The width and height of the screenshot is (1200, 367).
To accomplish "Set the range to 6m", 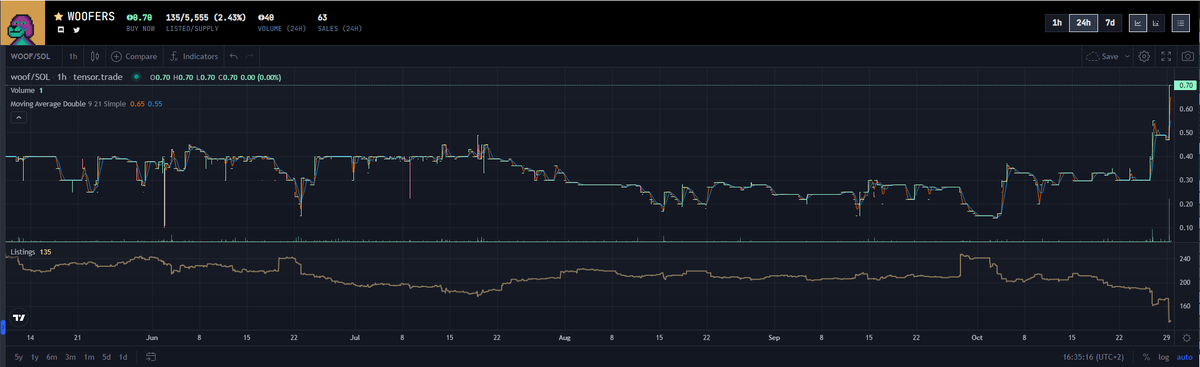I will click(x=52, y=357).
